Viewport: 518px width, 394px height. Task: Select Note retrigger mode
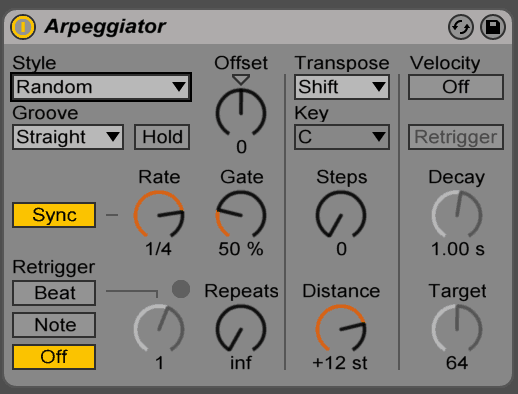tap(54, 325)
